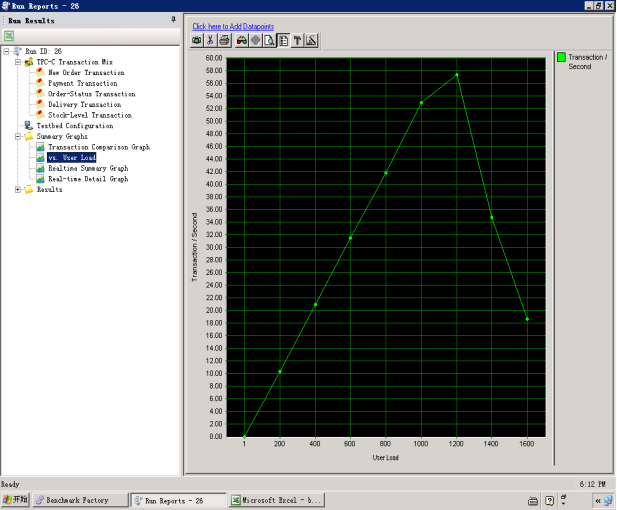Select Delivery Transaction in tree
This screenshot has width=617, height=510.
tap(85, 105)
